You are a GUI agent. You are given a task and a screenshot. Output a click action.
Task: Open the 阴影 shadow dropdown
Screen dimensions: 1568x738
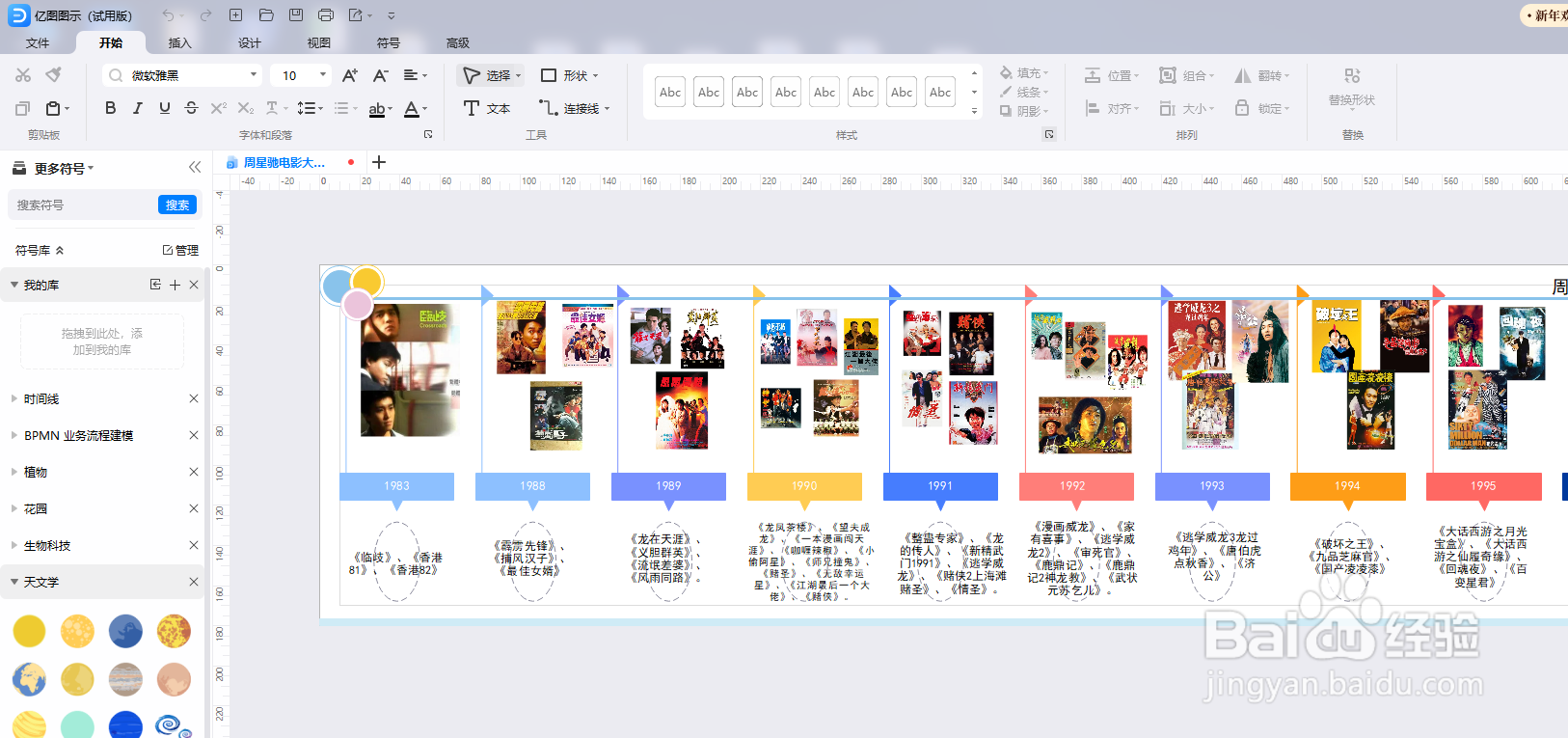point(1023,112)
